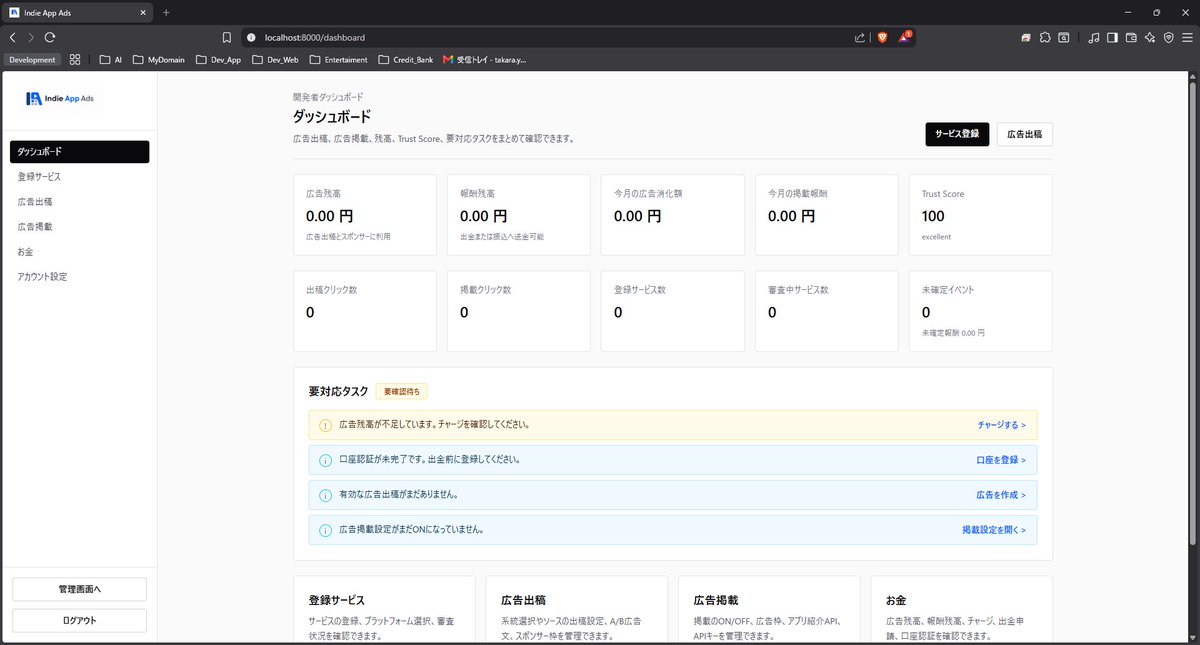This screenshot has height=645, width=1200.
Task: Click the 広告を作成 > link
Action: click(1001, 495)
